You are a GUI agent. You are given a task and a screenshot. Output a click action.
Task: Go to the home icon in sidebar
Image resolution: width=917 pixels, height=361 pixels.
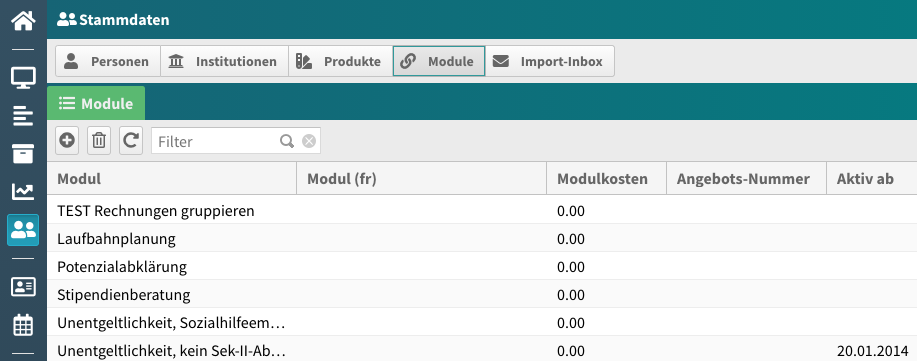coord(23,21)
